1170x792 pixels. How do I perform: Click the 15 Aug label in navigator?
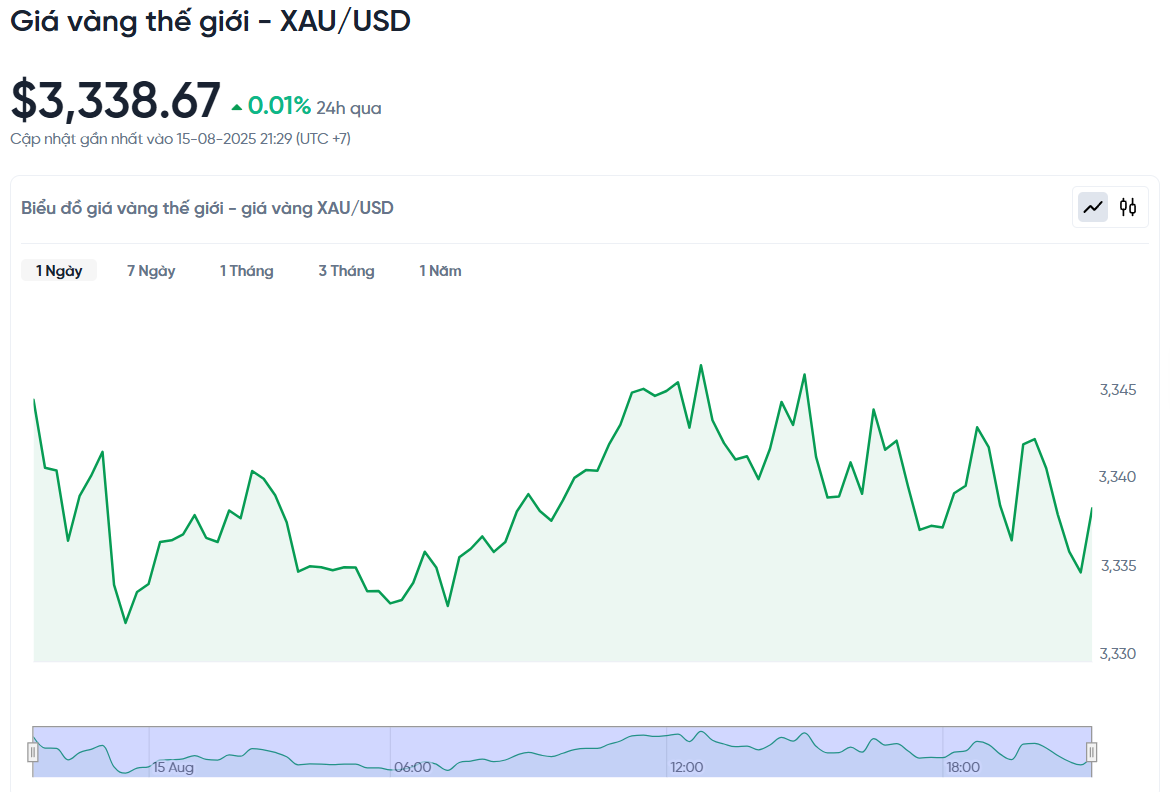(173, 767)
